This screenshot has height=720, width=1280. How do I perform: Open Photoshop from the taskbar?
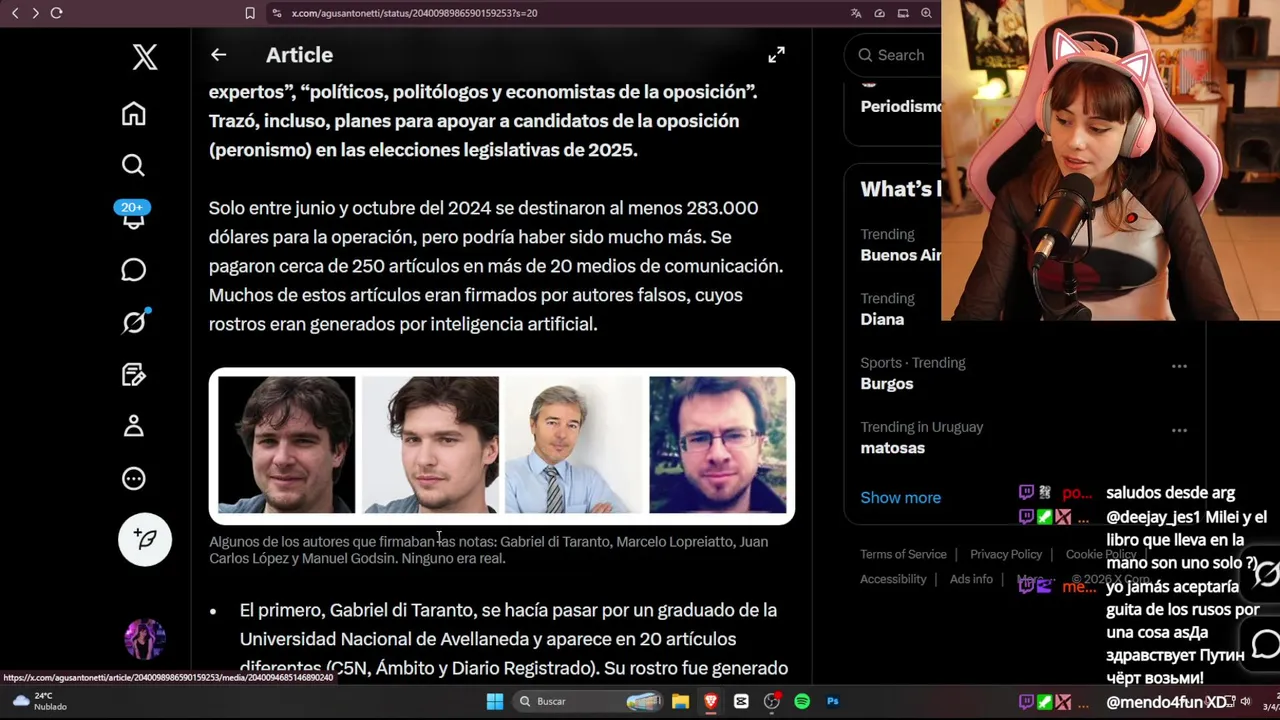[x=832, y=701]
